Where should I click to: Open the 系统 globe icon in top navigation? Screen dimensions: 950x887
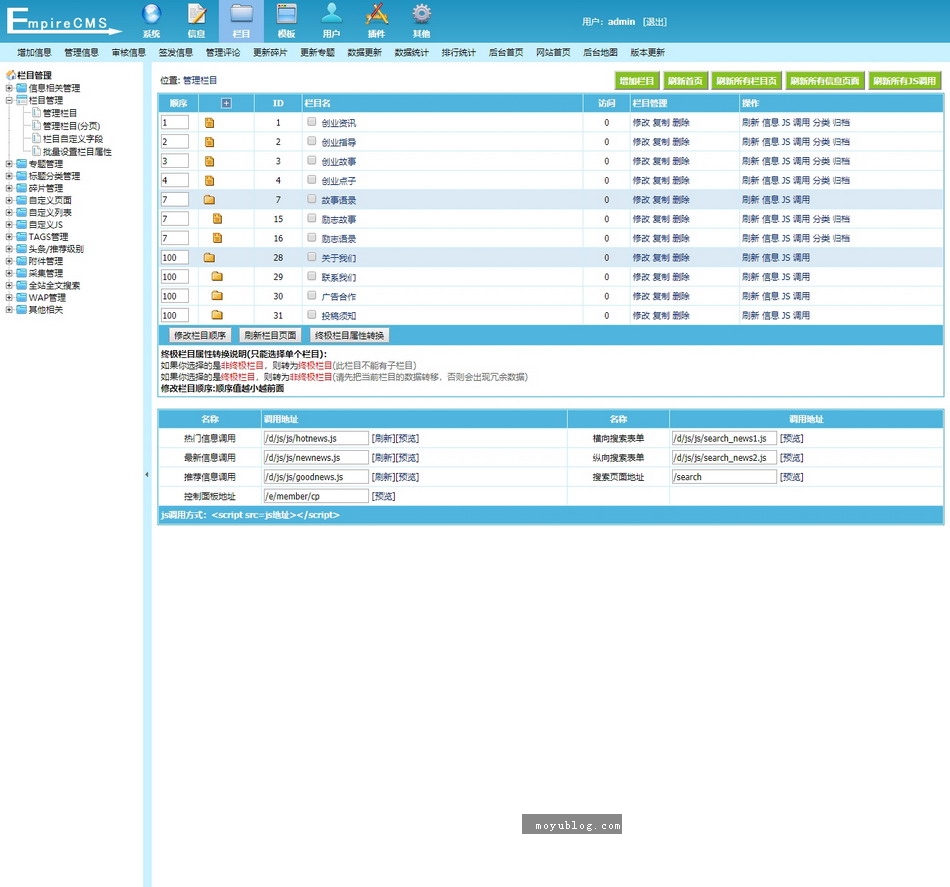[x=151, y=14]
